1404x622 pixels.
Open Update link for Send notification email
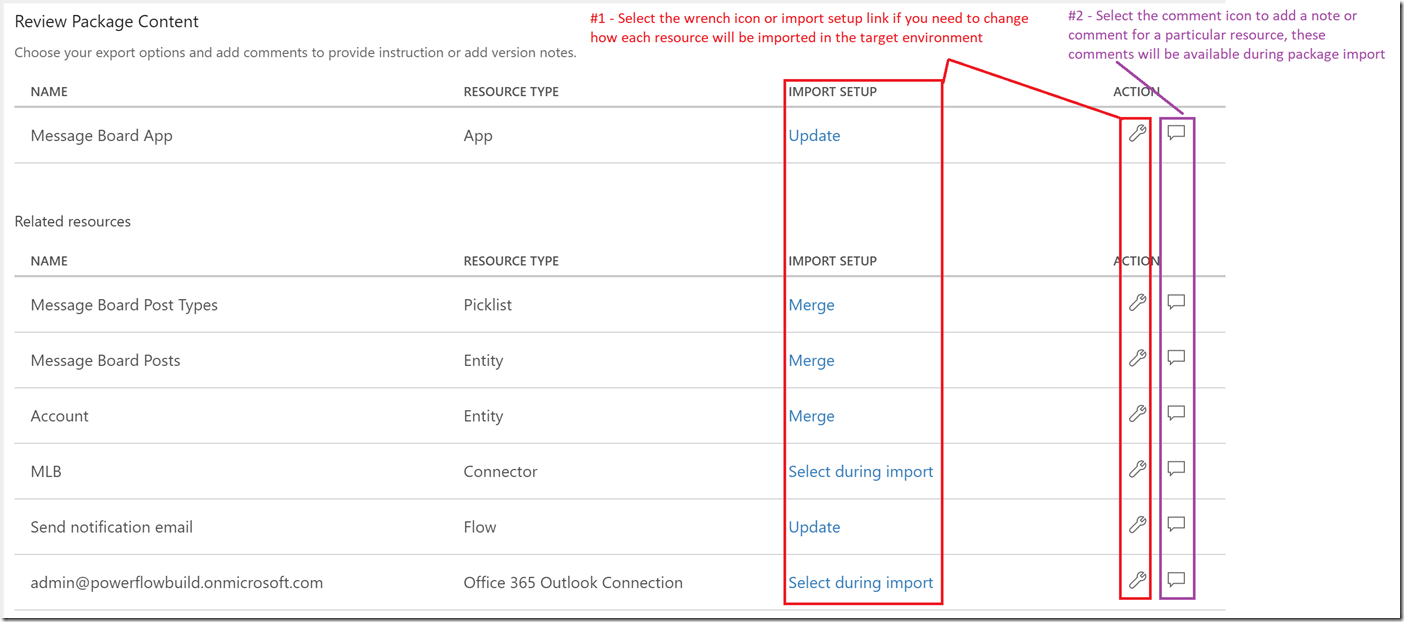(814, 527)
